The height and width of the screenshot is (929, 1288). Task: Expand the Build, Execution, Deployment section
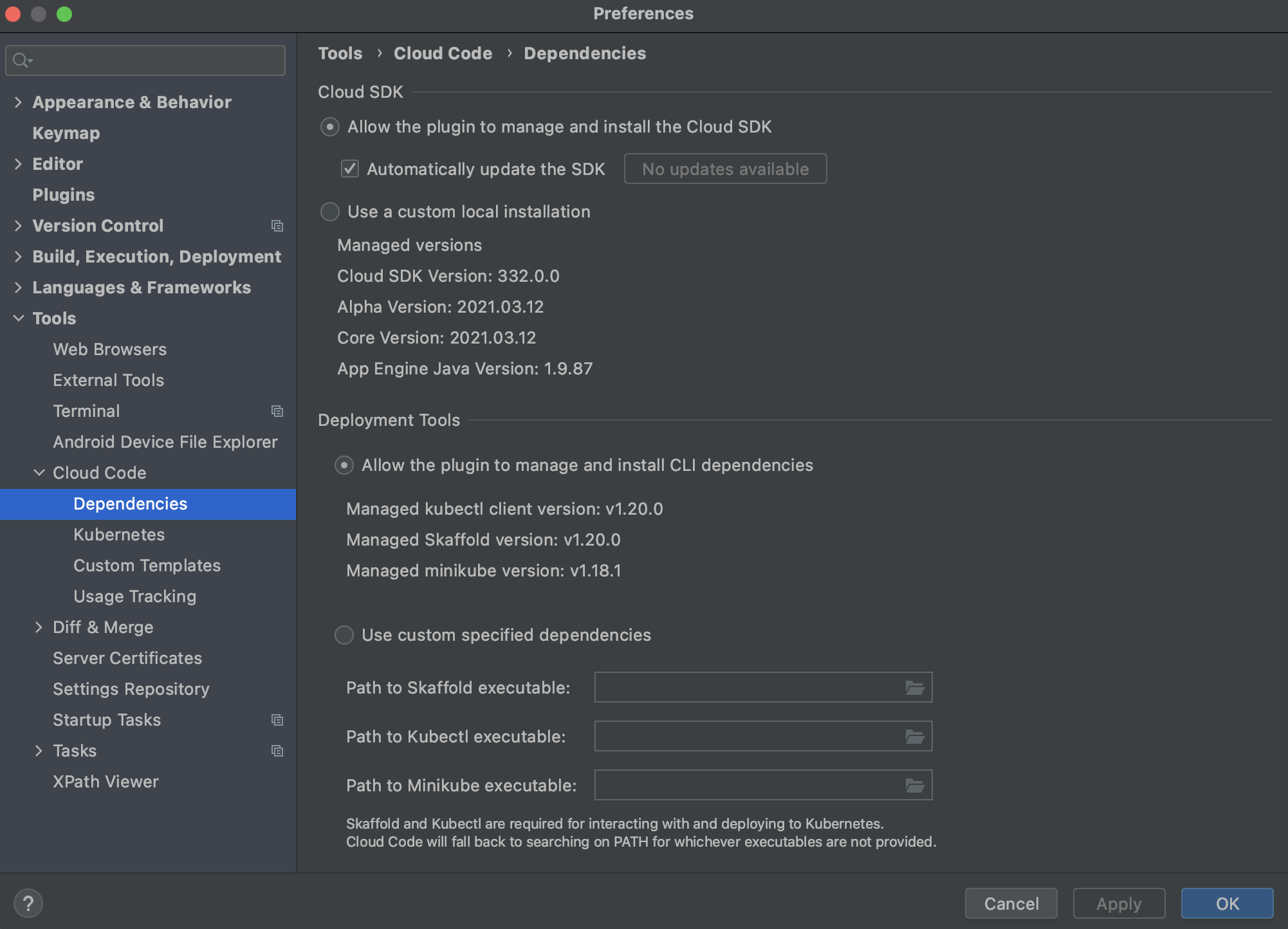click(18, 256)
